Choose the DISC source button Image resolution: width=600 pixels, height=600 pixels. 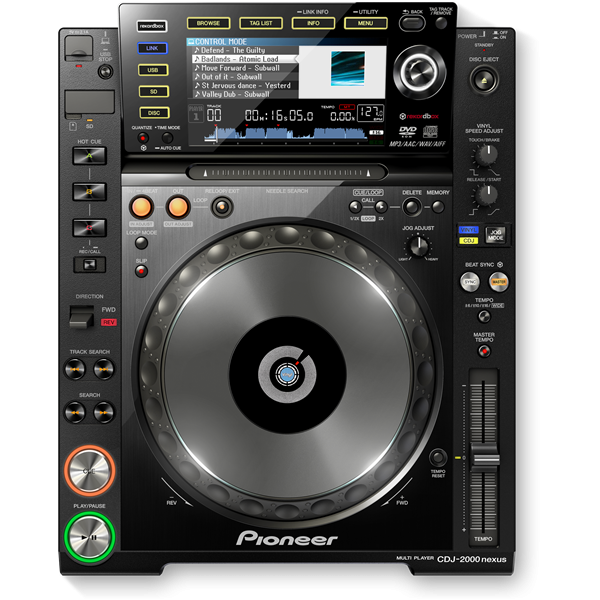pos(154,113)
